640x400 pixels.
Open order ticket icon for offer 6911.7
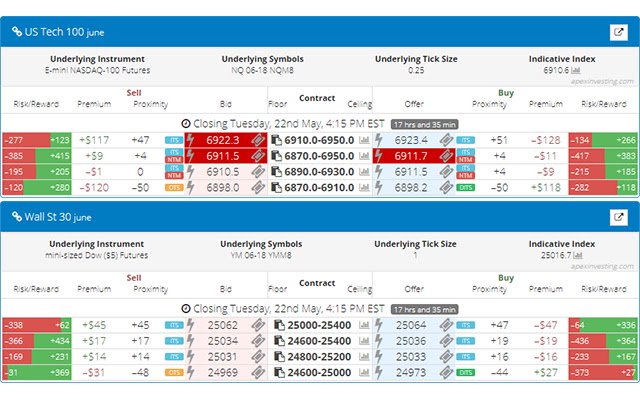[x=446, y=156]
